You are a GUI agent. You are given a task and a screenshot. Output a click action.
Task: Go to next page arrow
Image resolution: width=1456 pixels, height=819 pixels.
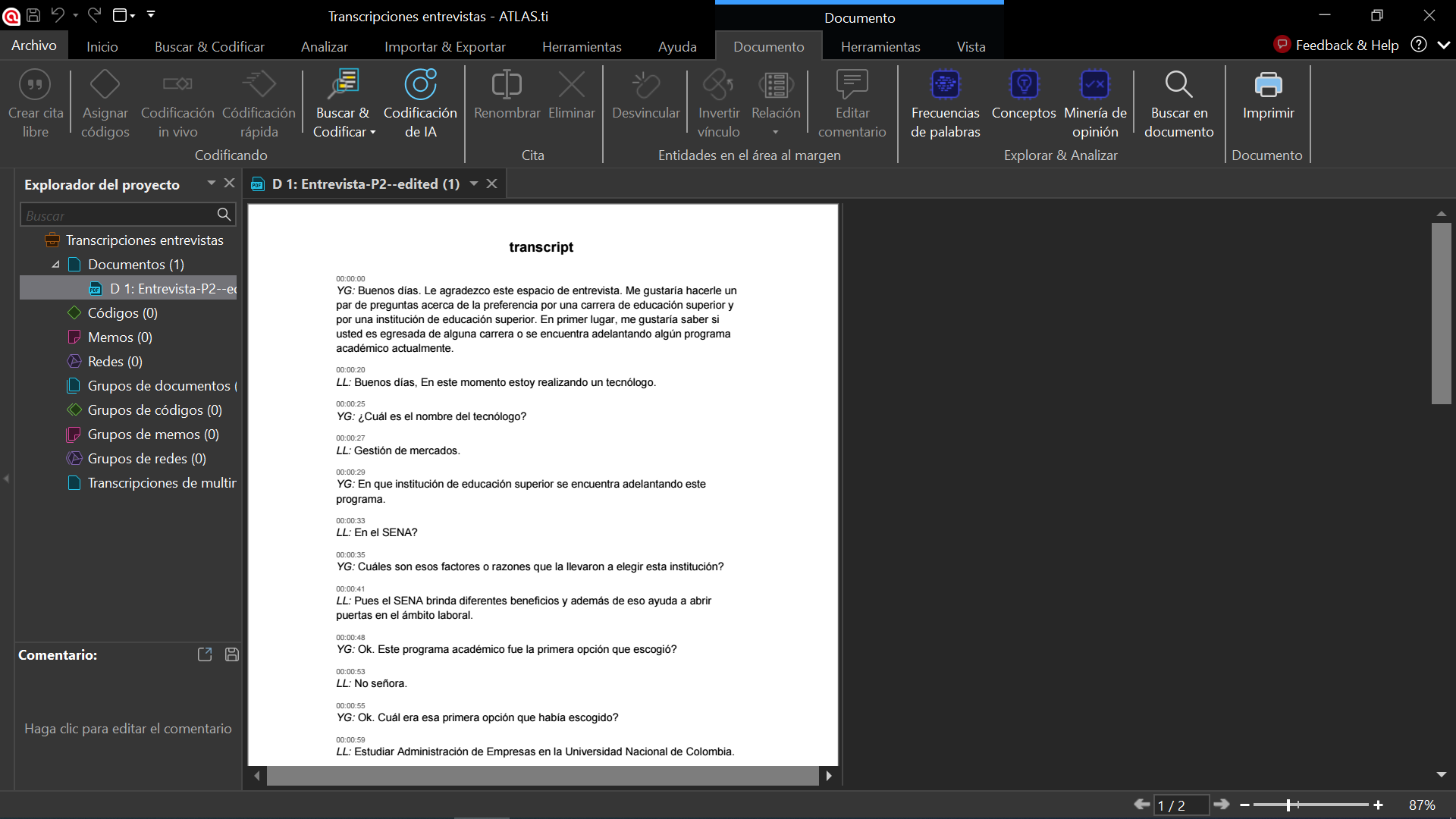[x=1221, y=805]
